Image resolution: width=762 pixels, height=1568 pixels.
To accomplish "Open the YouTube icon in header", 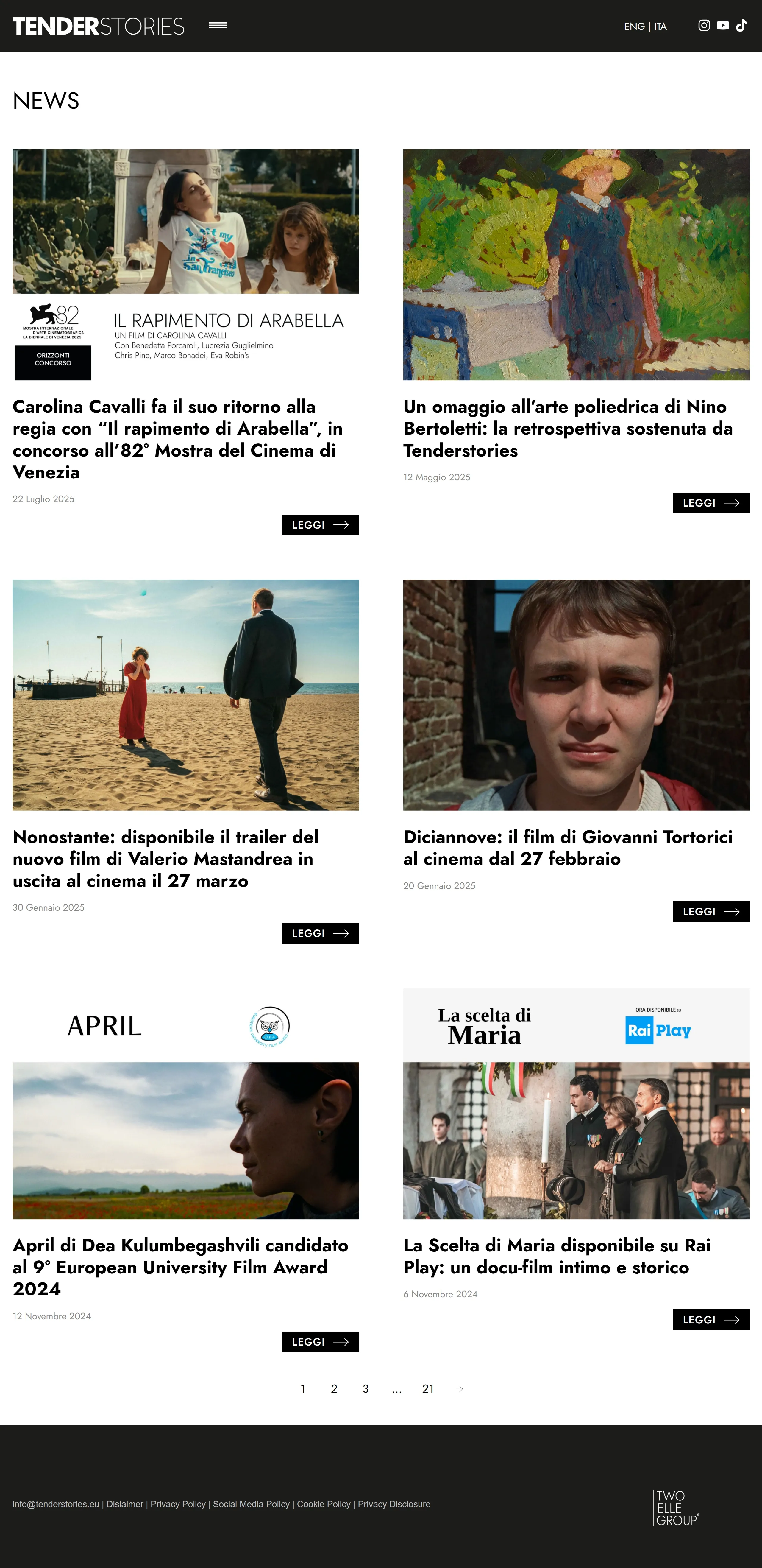I will 722,26.
